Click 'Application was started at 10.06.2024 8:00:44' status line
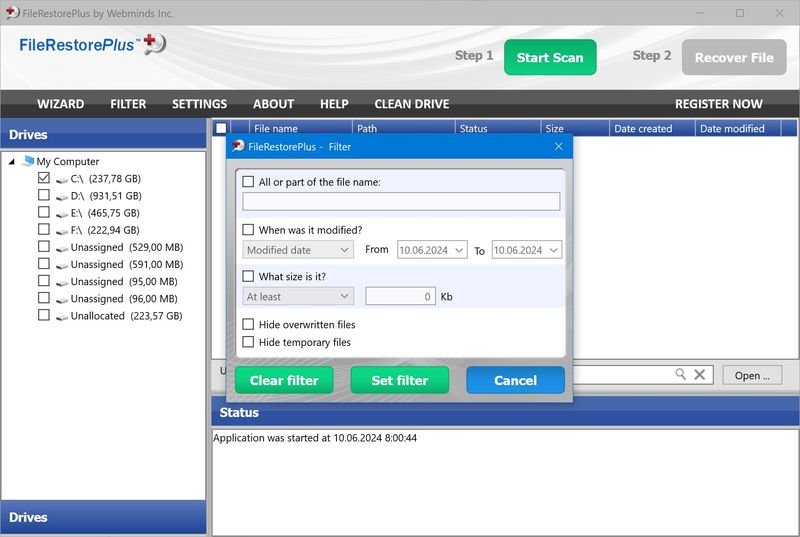This screenshot has width=800, height=537. (315, 438)
